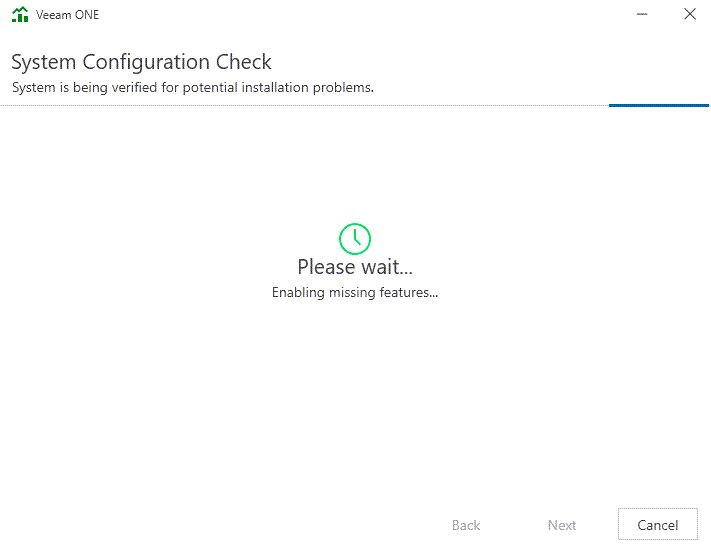
Task: Click the word "wait" in the message
Action: [x=385, y=267]
